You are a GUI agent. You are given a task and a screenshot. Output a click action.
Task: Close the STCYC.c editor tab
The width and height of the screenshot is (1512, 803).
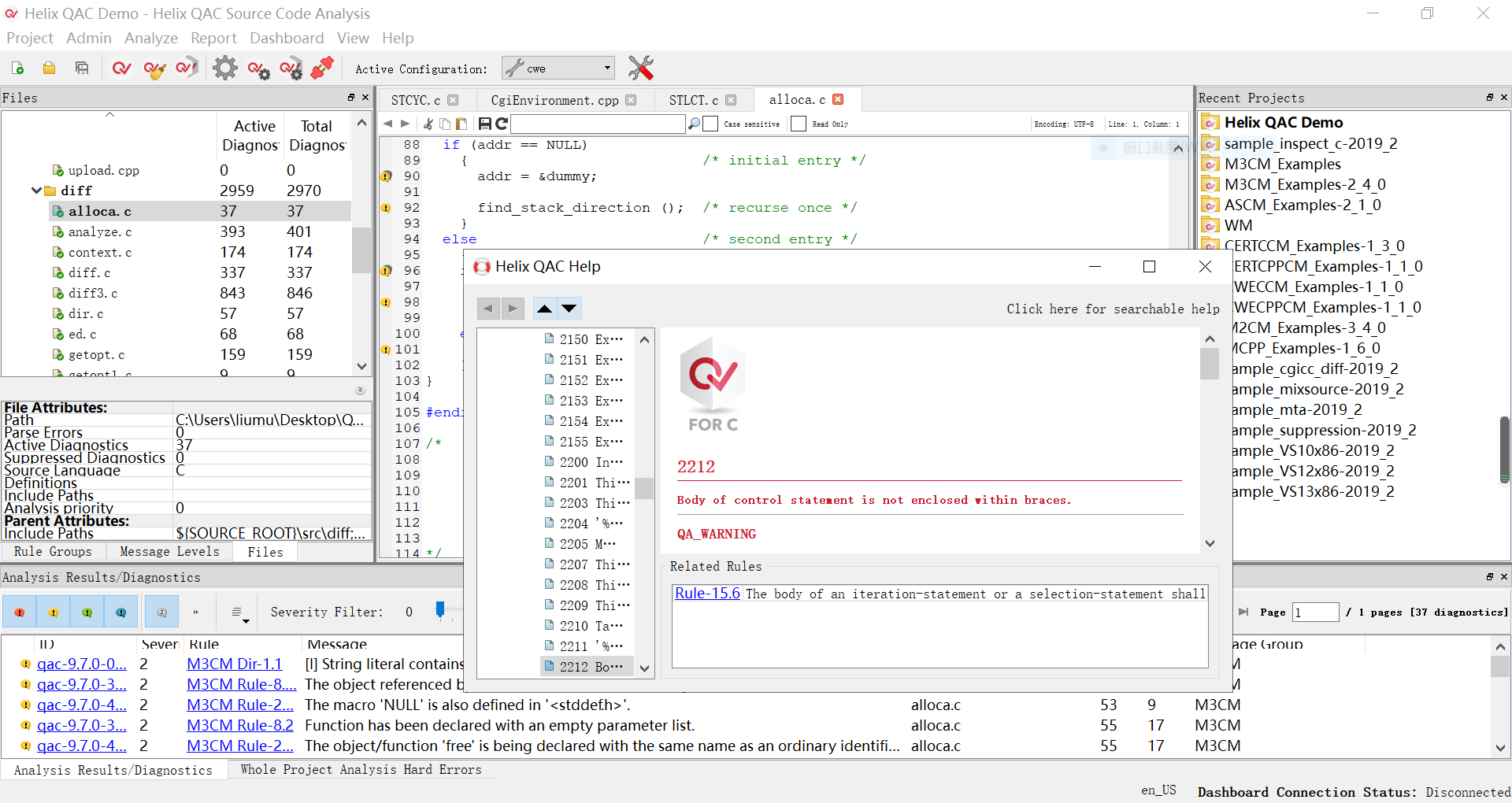click(453, 100)
